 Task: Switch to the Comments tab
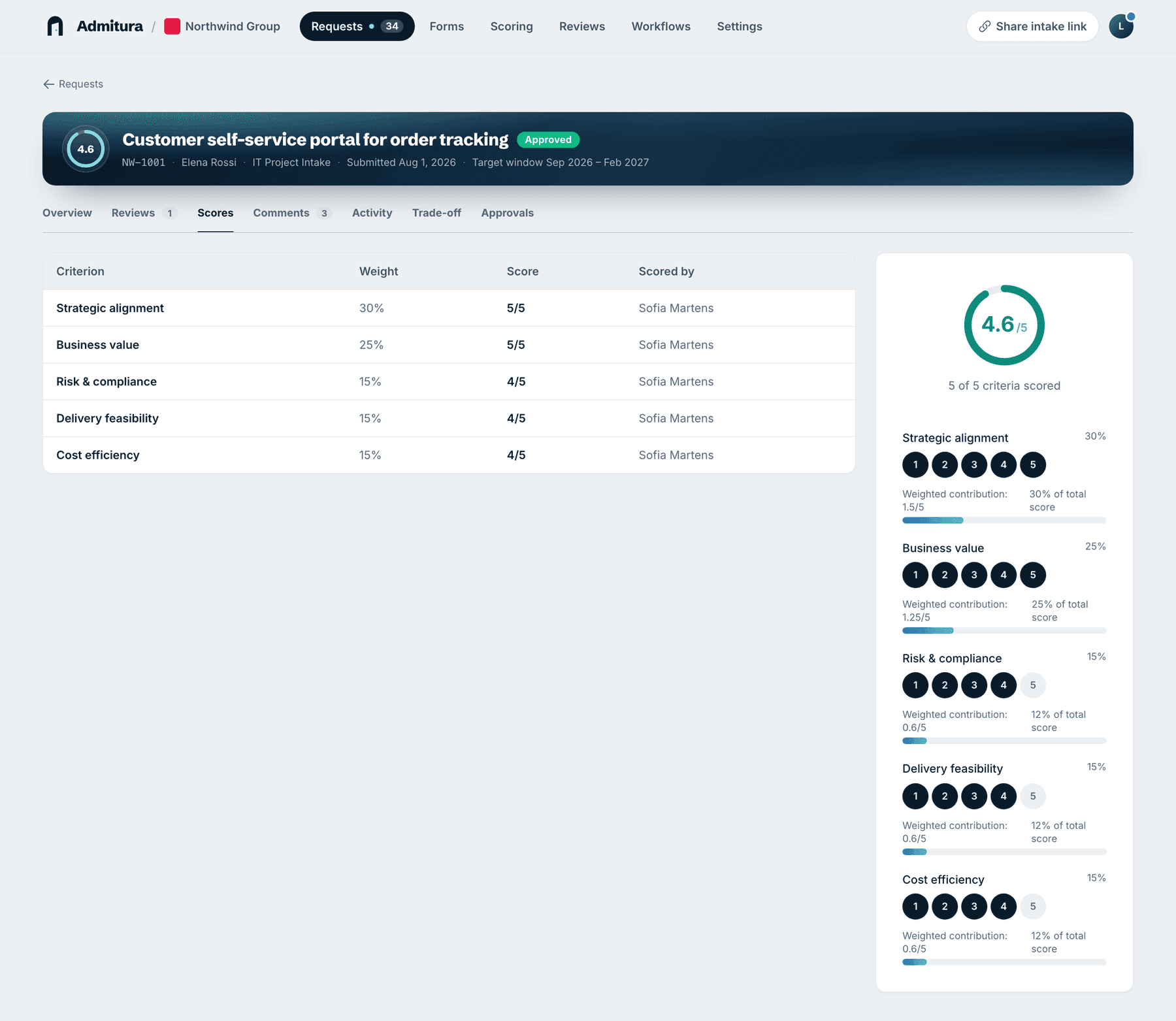pos(292,213)
